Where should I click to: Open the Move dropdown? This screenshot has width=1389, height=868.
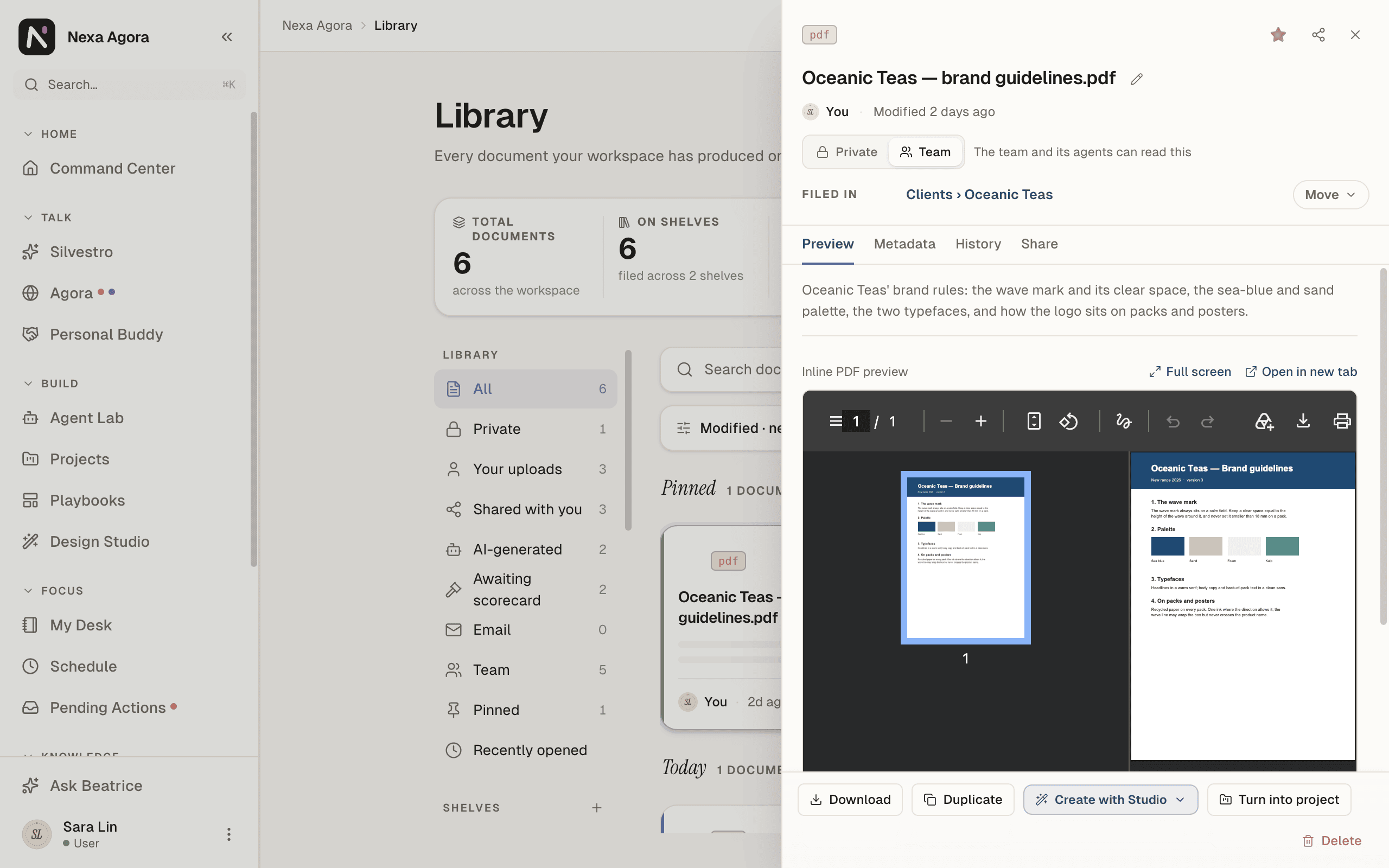[x=1330, y=195]
